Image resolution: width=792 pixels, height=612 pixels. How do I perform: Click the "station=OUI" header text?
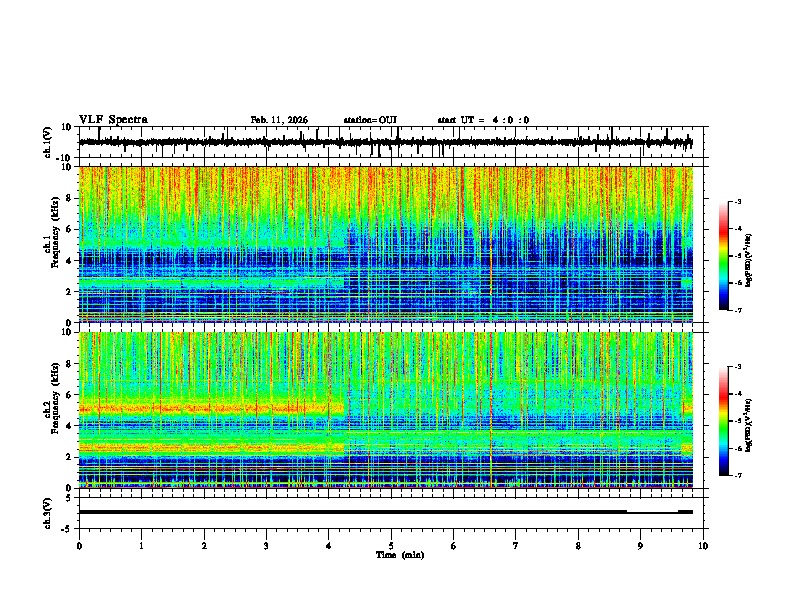tap(370, 120)
